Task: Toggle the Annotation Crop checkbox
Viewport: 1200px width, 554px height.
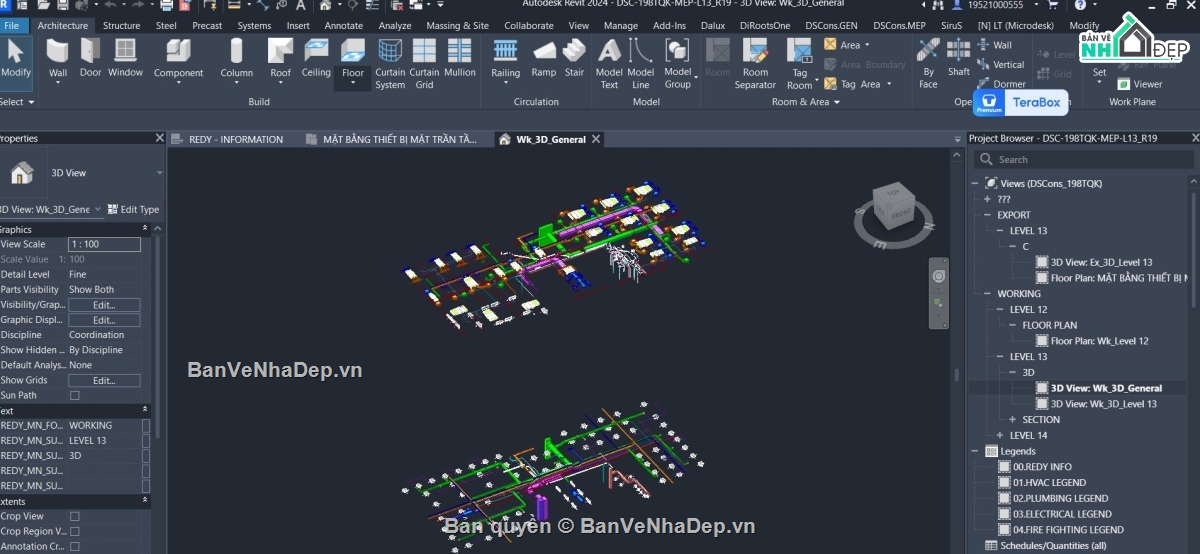Action: [x=74, y=547]
